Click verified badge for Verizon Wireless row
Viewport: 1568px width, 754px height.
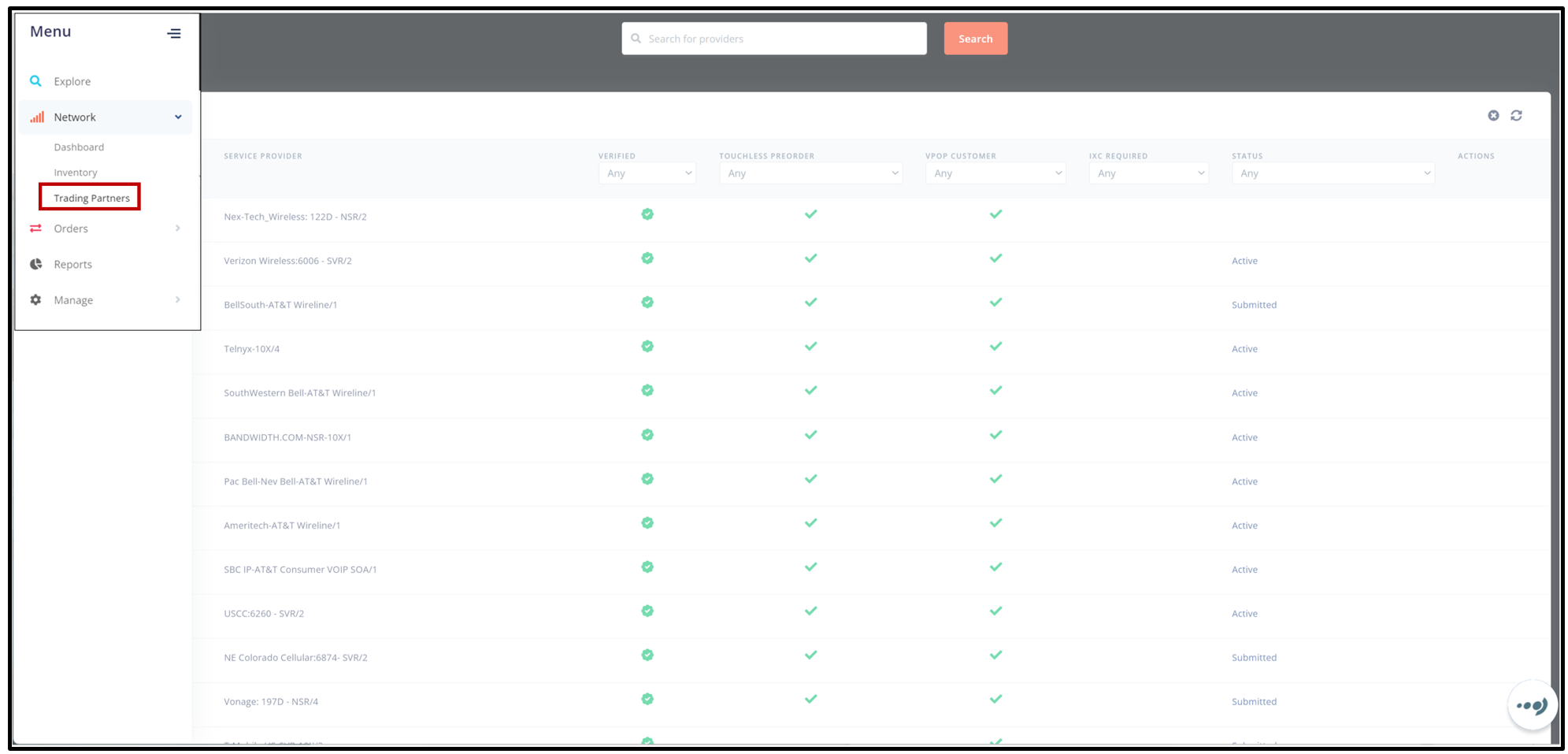pos(647,258)
